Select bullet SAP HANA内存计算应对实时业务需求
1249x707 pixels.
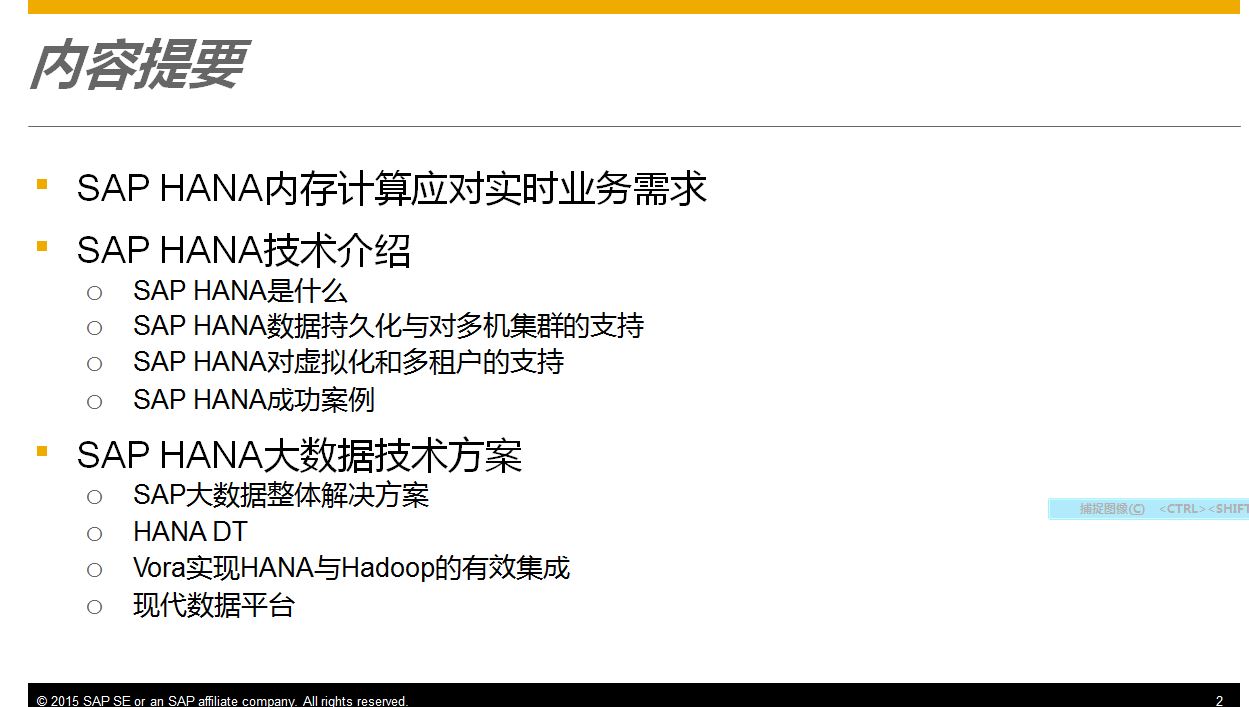392,188
